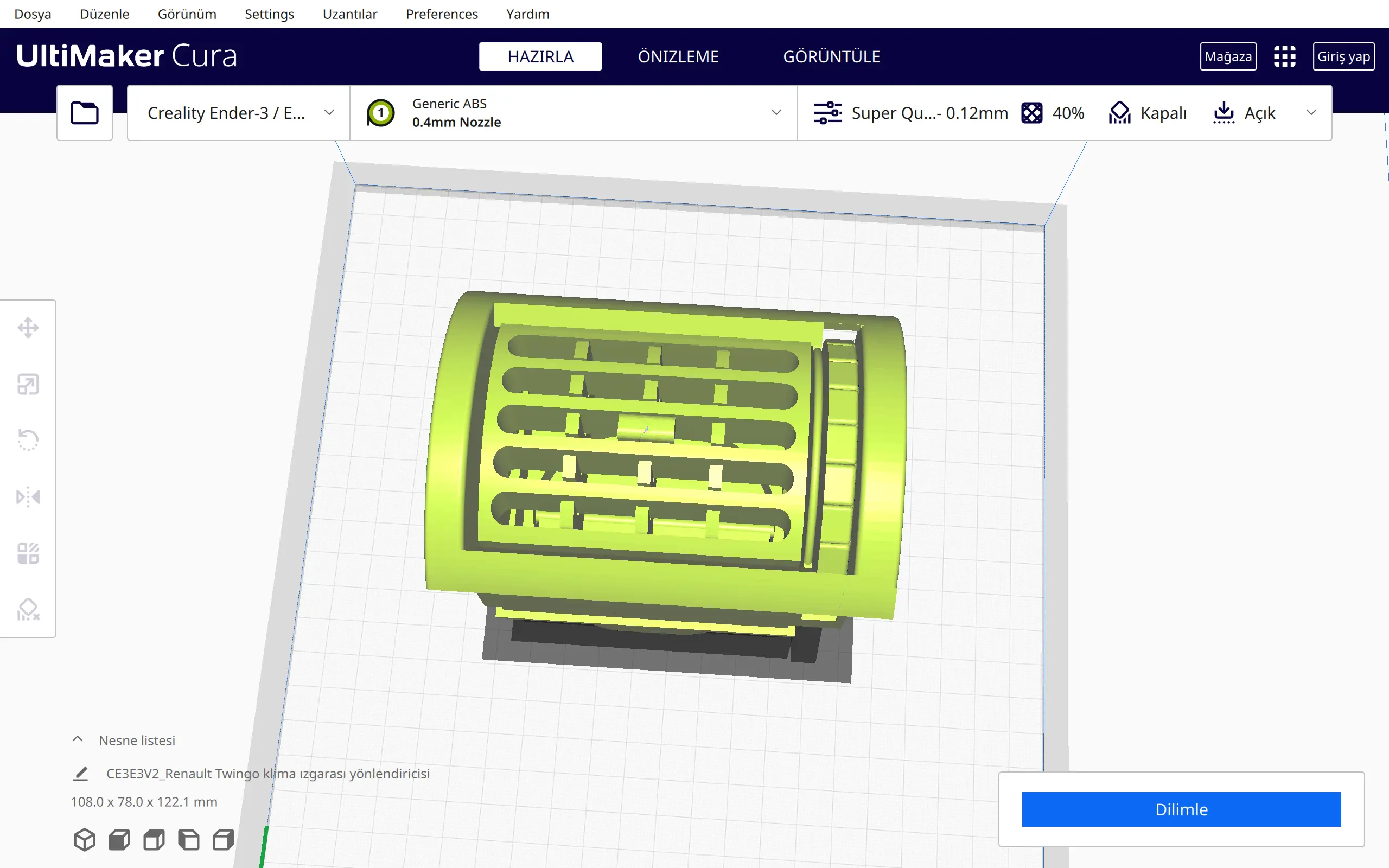Expand the print settings panel chevron
Viewport: 1389px width, 868px height.
(x=1311, y=113)
